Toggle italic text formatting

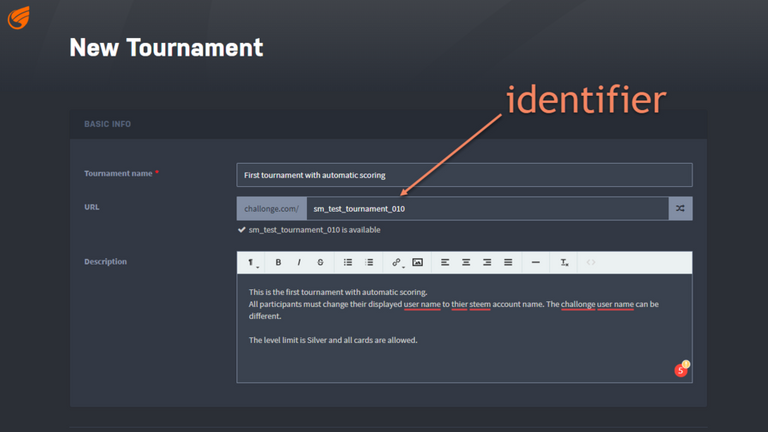point(299,262)
